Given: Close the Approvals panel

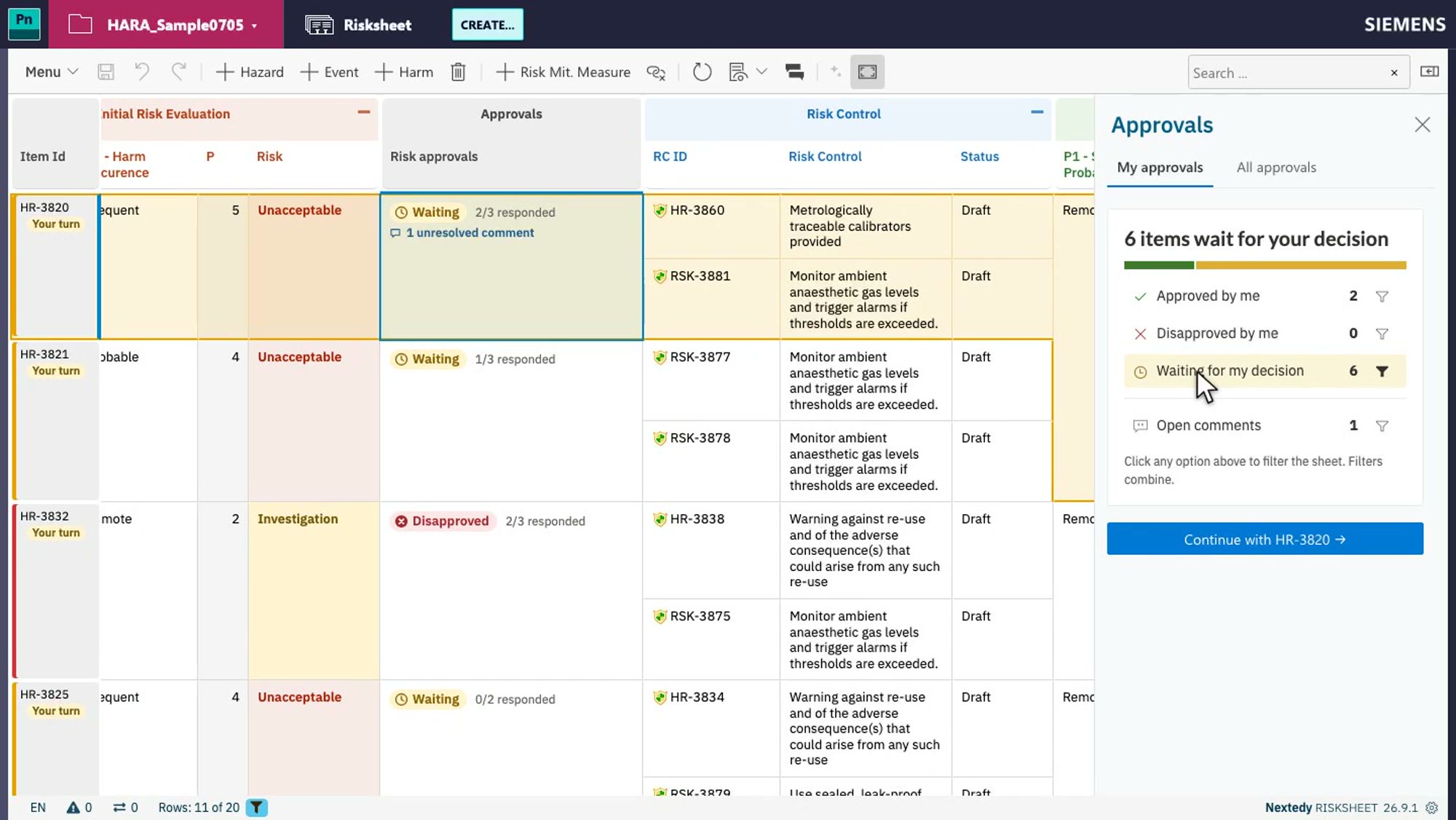Looking at the screenshot, I should click(1422, 125).
